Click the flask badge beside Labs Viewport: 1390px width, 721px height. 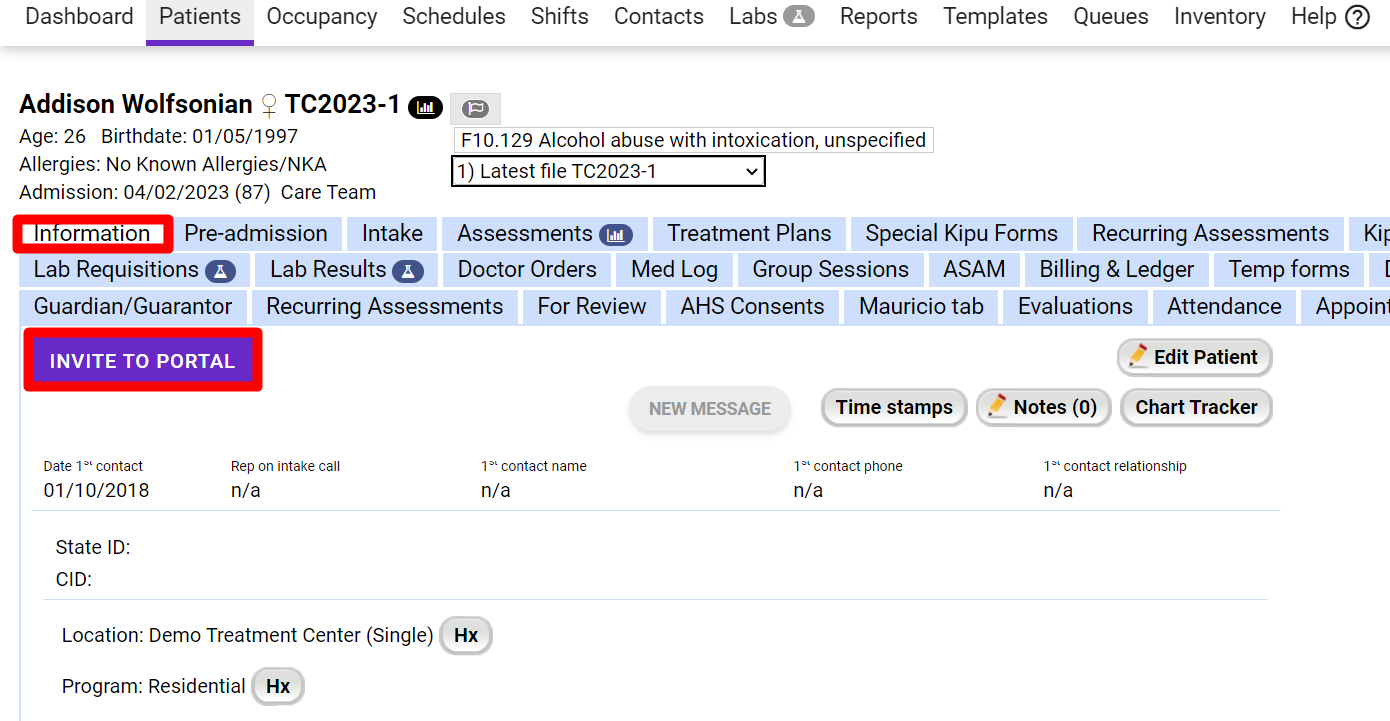[x=798, y=16]
